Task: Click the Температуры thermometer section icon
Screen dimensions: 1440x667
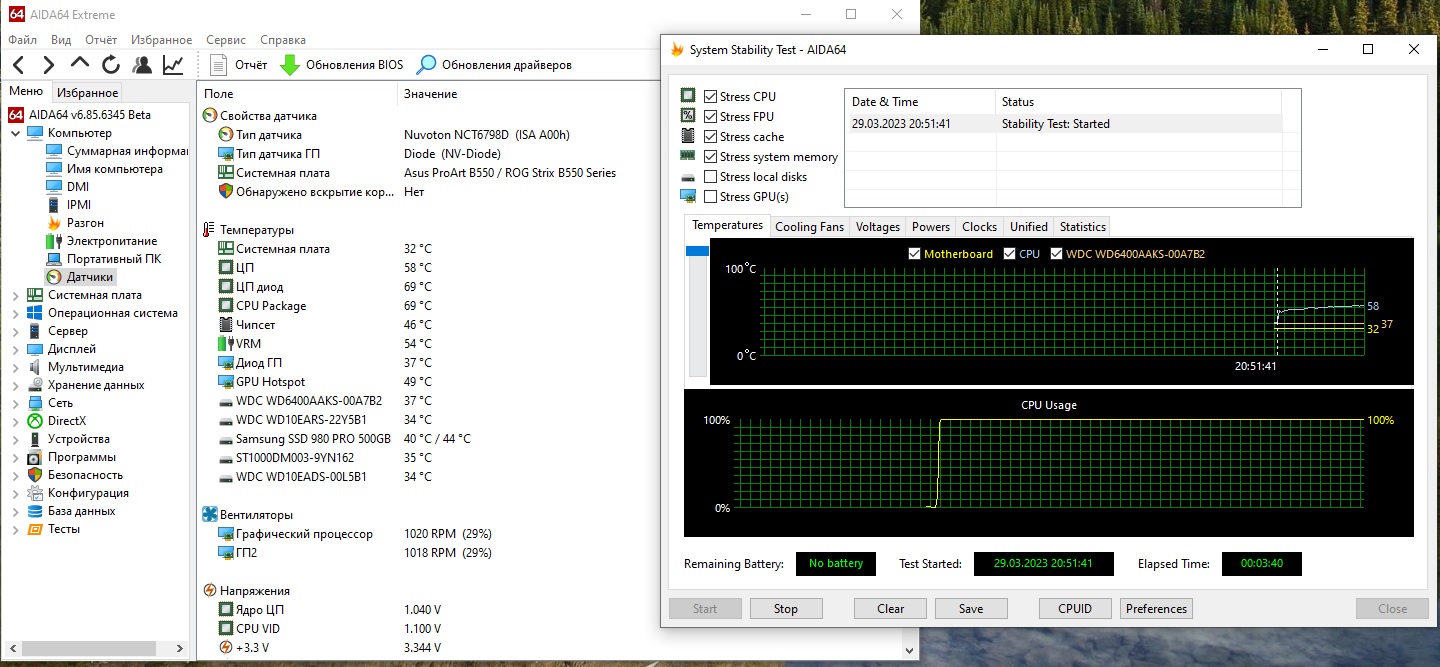Action: tap(209, 230)
